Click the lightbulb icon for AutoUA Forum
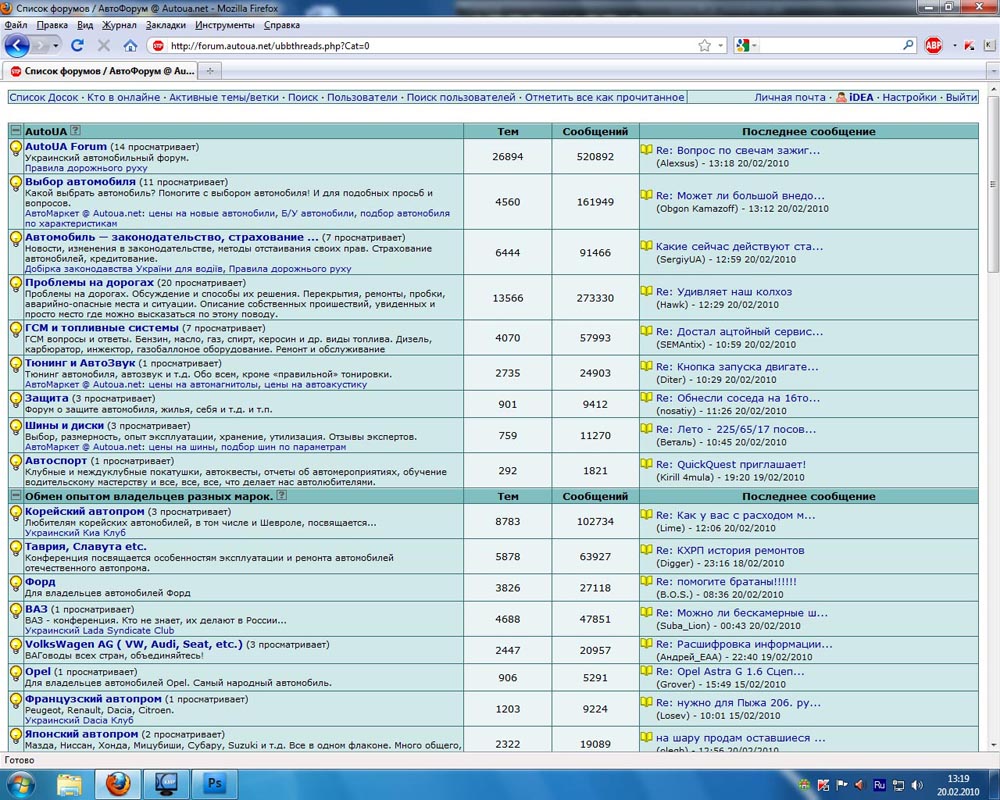This screenshot has width=1000, height=800. click(x=15, y=148)
